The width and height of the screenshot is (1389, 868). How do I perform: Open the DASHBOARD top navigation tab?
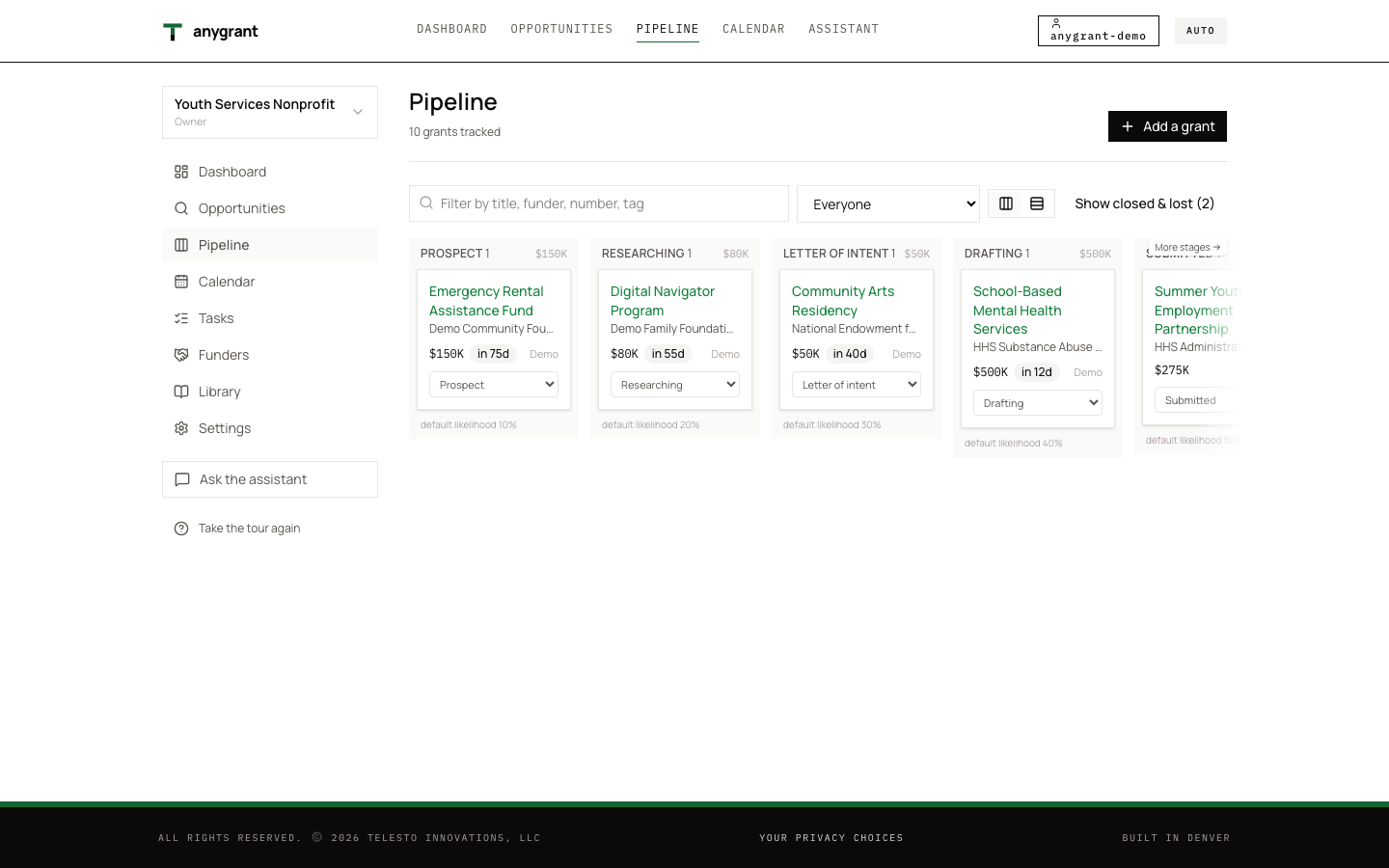click(451, 29)
